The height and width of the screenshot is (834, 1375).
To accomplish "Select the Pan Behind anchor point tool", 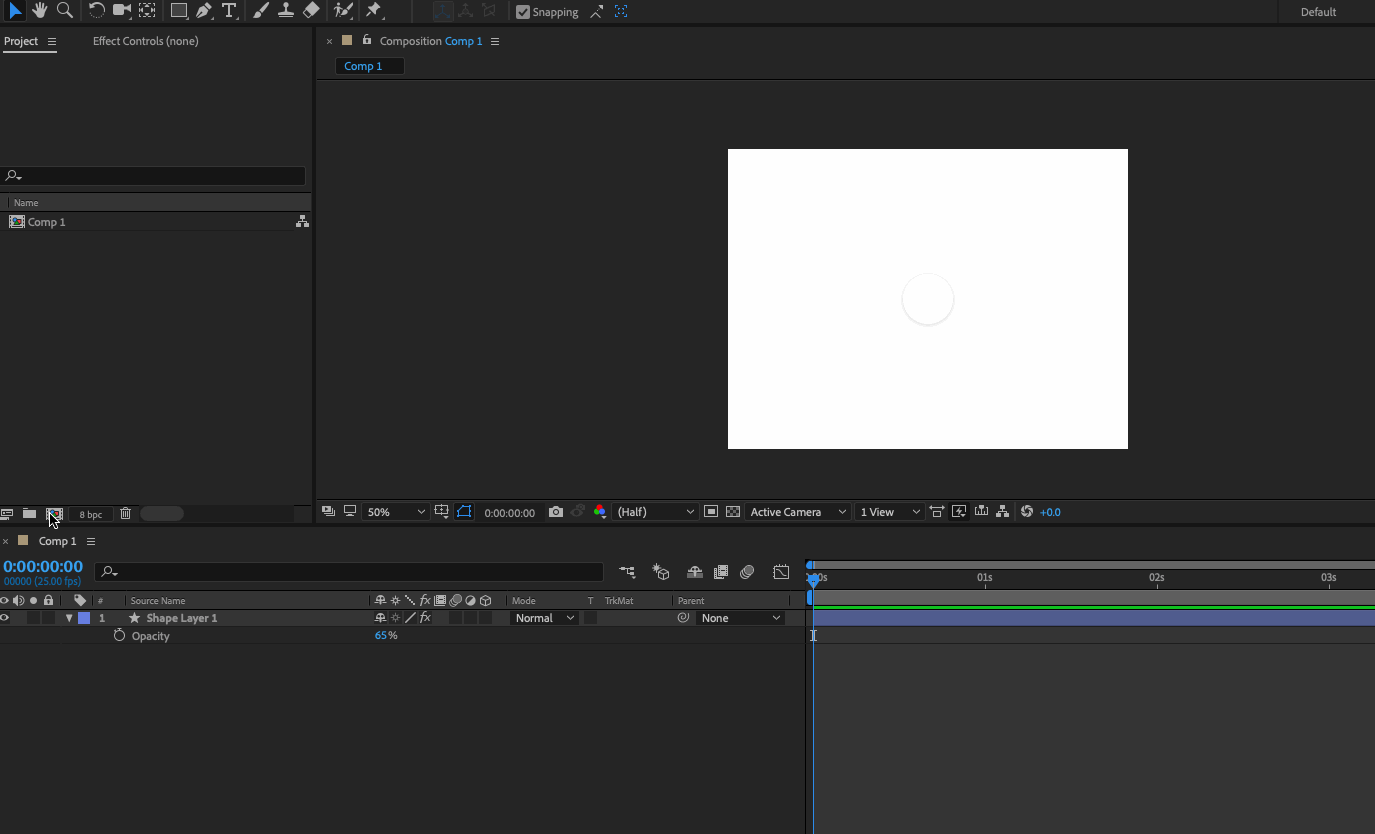I will click(147, 11).
